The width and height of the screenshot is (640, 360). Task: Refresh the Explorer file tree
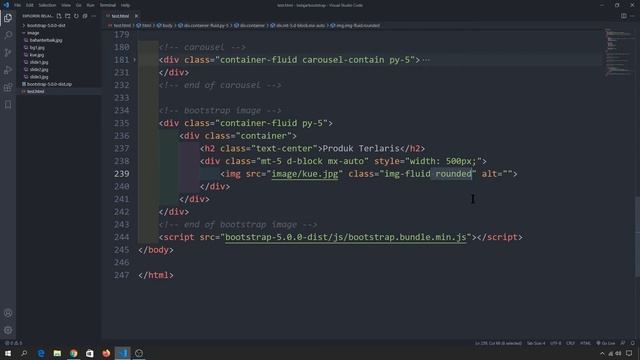coord(76,16)
